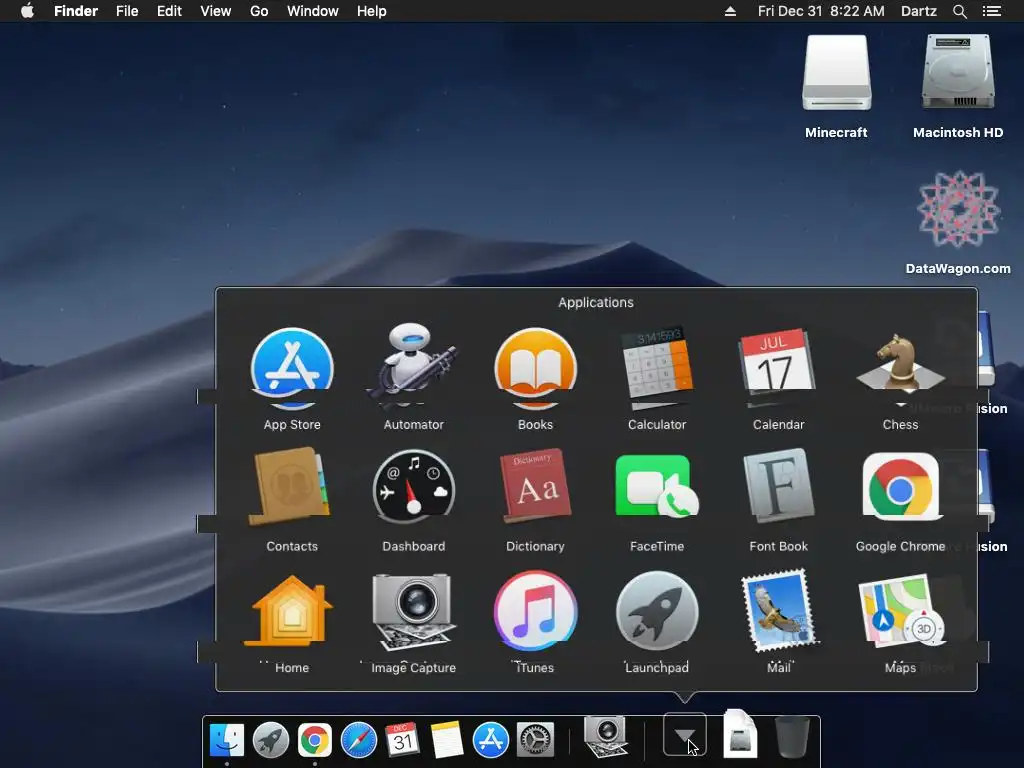Collapse the Applications stack arrow in Dock
The width and height of the screenshot is (1024, 768).
pyautogui.click(x=684, y=734)
